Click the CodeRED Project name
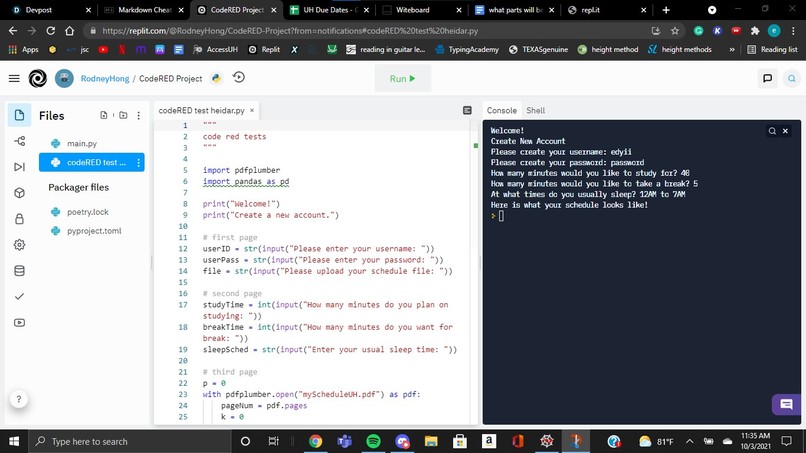Image resolution: width=806 pixels, height=453 pixels. tap(171, 79)
